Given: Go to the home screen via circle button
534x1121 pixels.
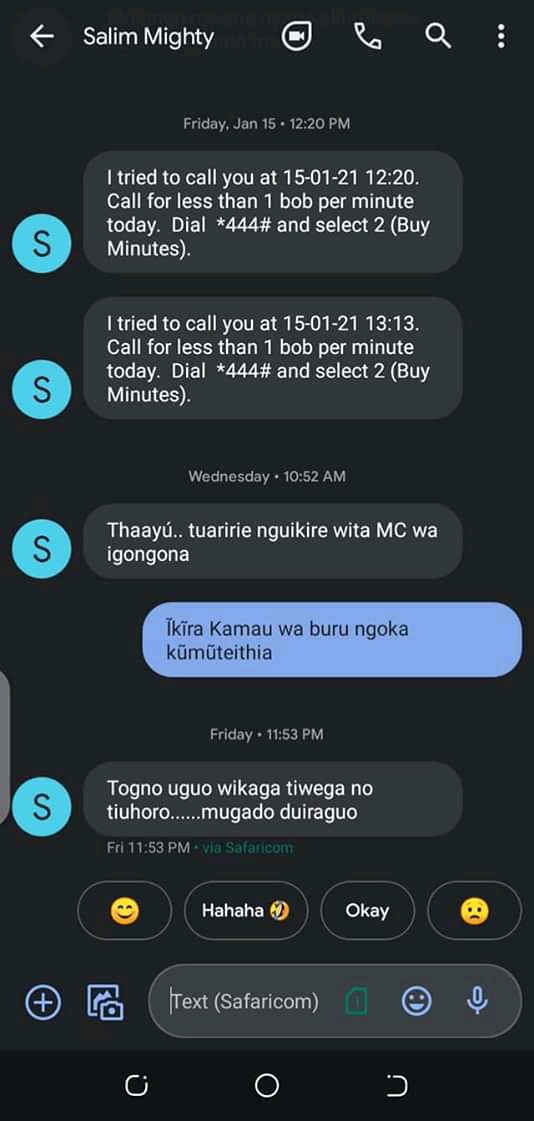Looking at the screenshot, I should 267,1086.
